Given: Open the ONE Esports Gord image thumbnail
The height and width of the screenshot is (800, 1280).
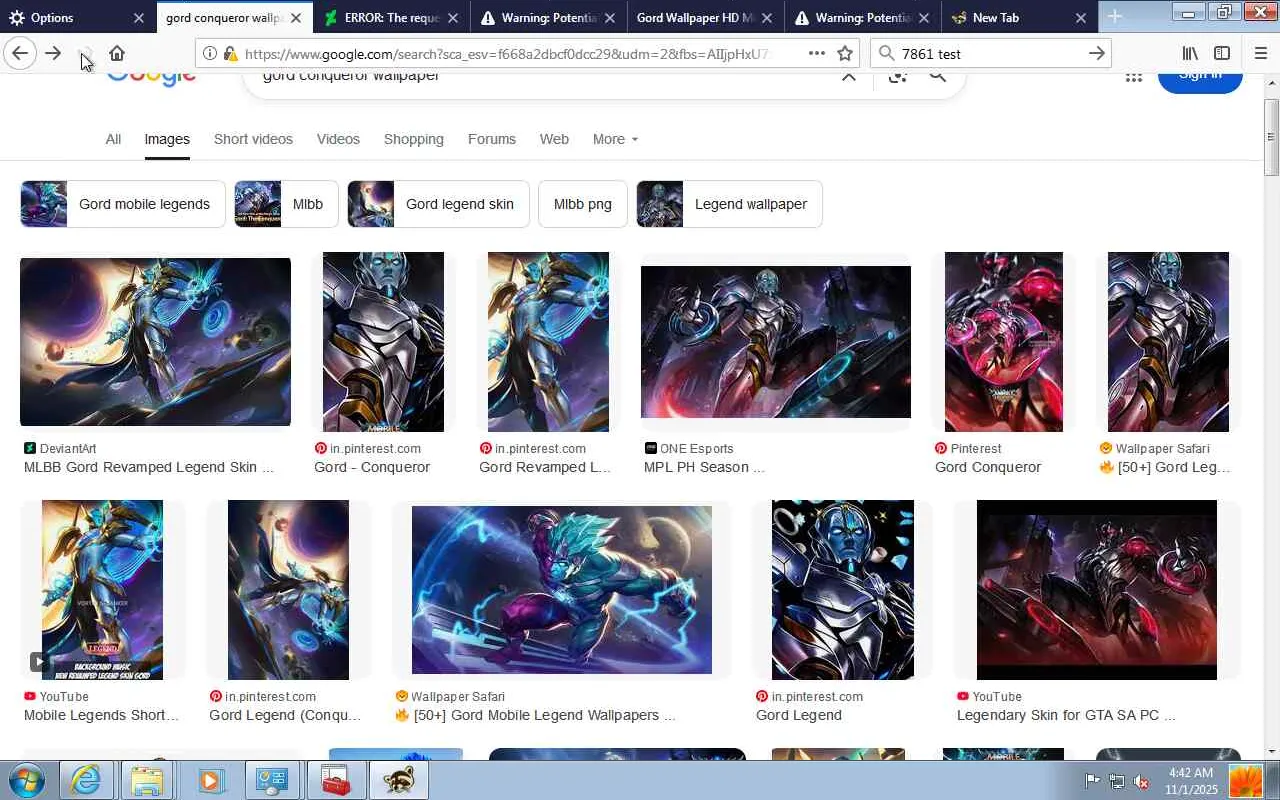Looking at the screenshot, I should pos(776,342).
